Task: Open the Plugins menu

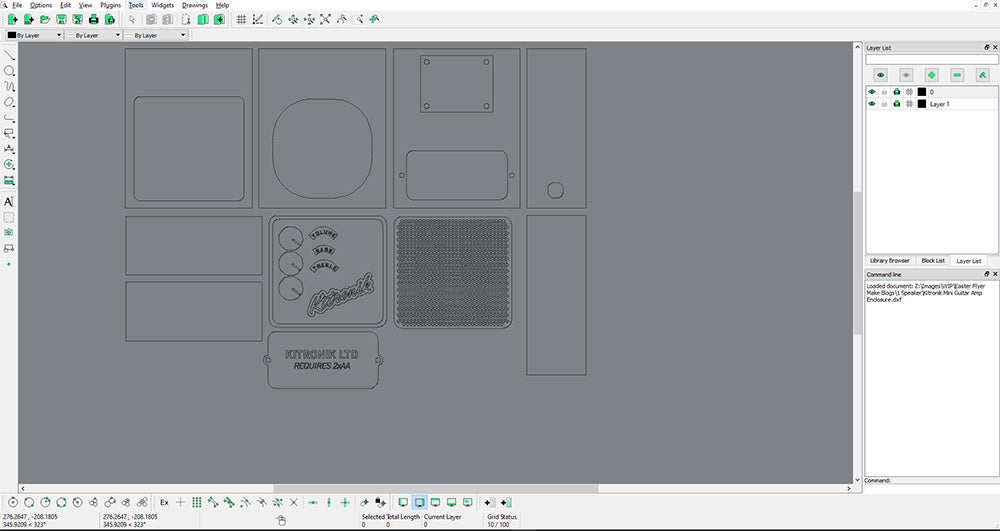Action: 110,5
